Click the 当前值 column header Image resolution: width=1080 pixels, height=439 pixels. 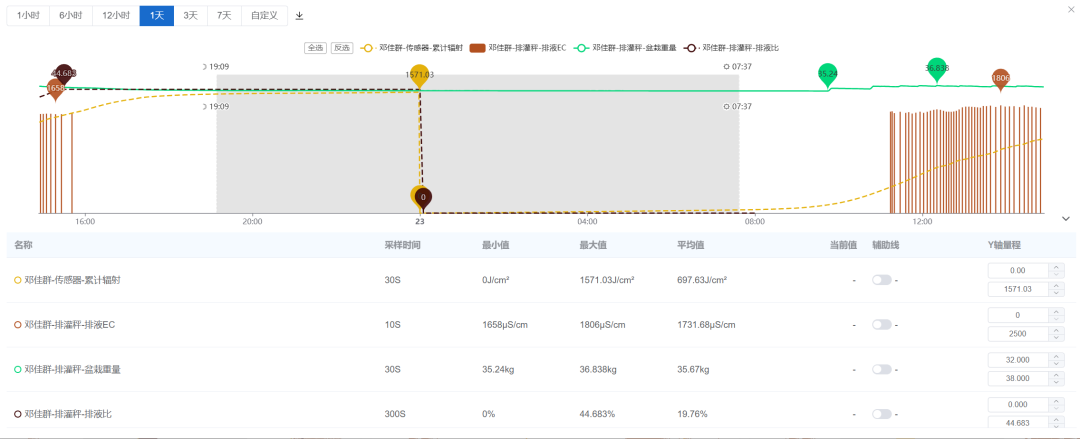(842, 245)
